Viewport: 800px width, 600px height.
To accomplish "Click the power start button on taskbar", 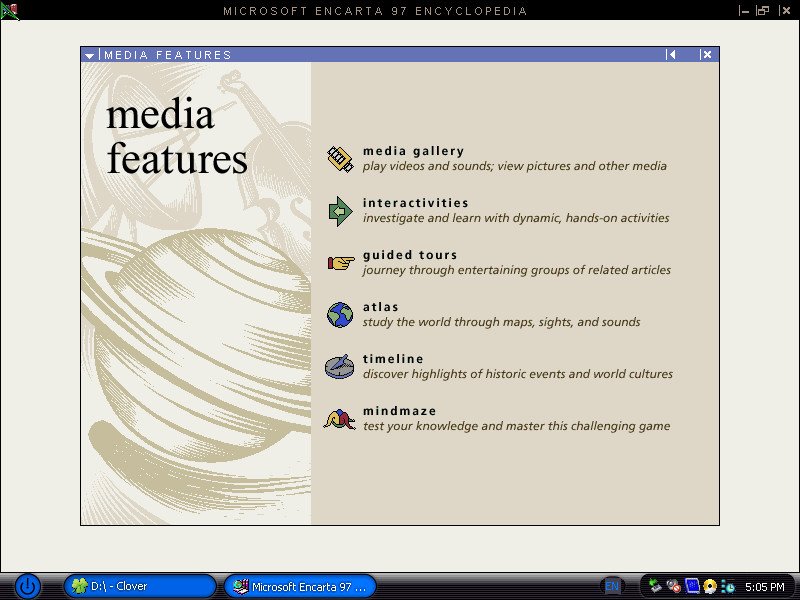I will pos(27,586).
